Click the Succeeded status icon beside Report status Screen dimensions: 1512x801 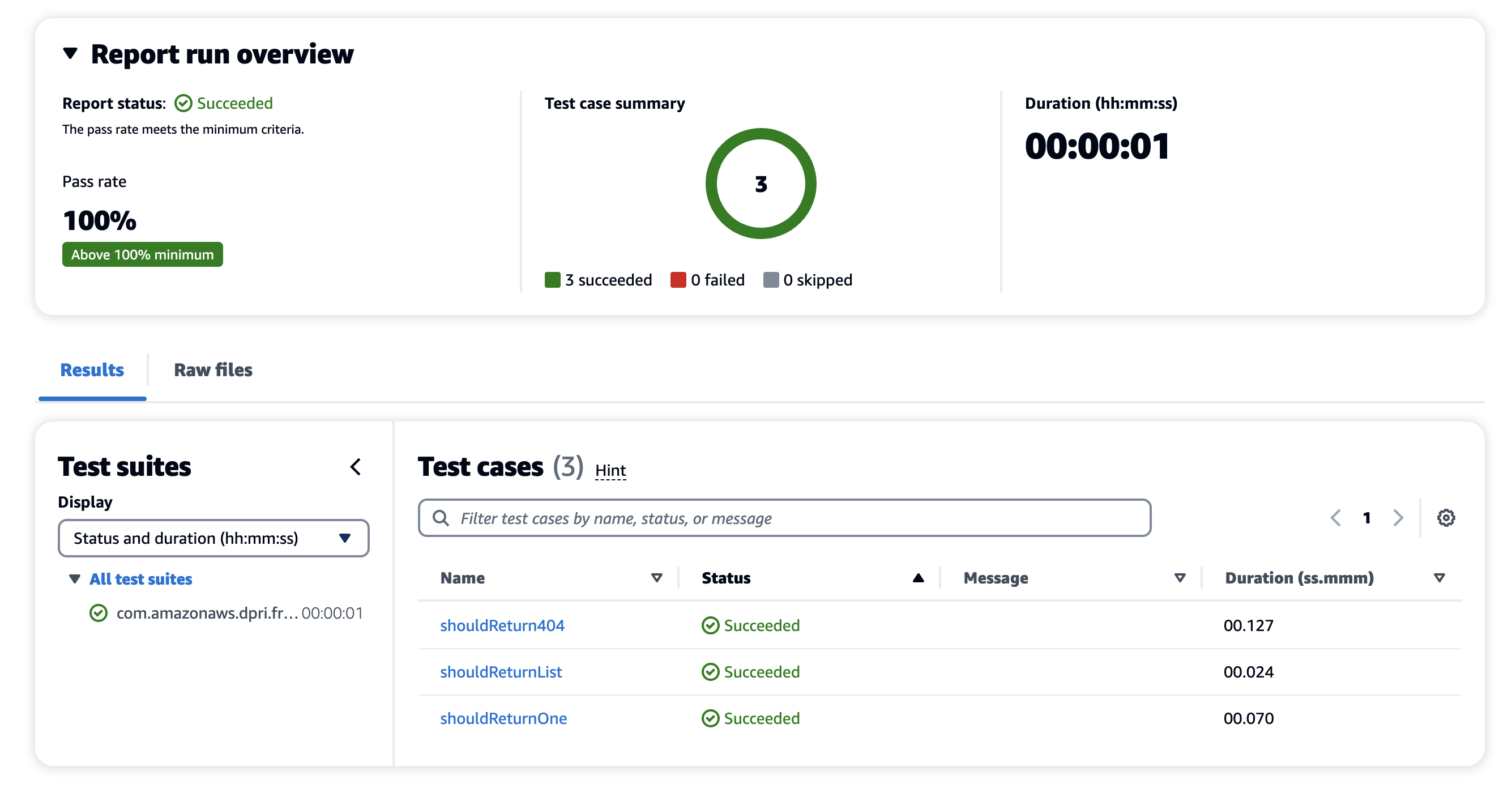183,103
